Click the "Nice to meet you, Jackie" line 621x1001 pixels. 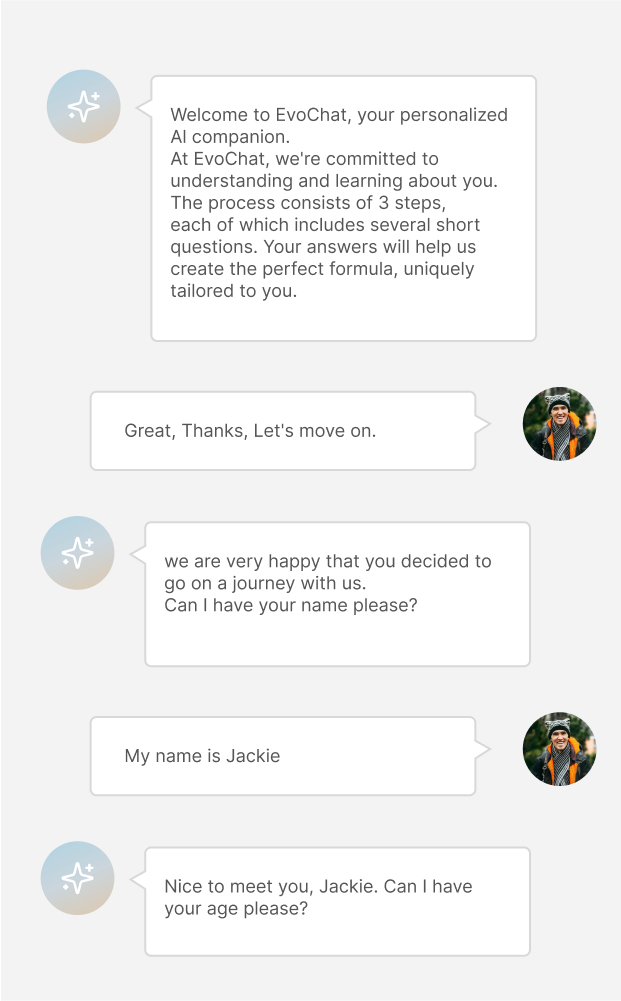(x=318, y=886)
